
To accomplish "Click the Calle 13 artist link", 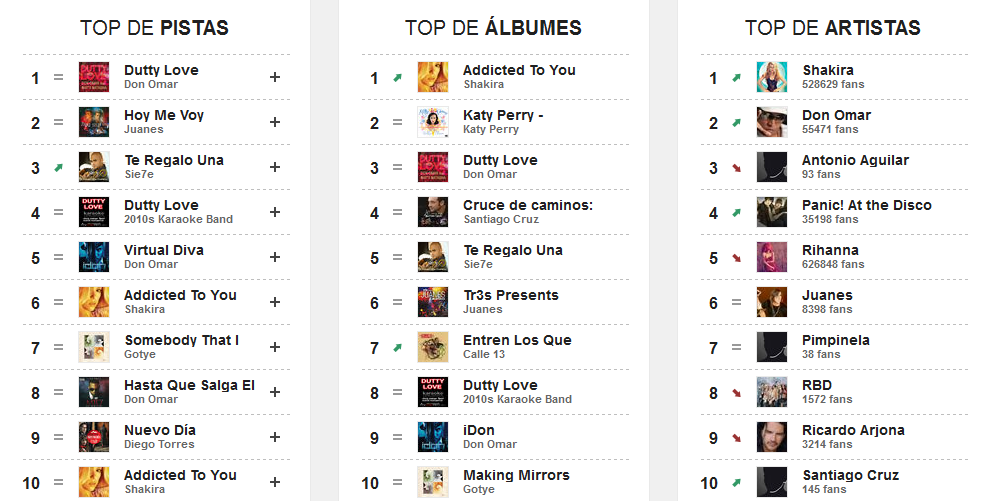I will click(x=484, y=354).
